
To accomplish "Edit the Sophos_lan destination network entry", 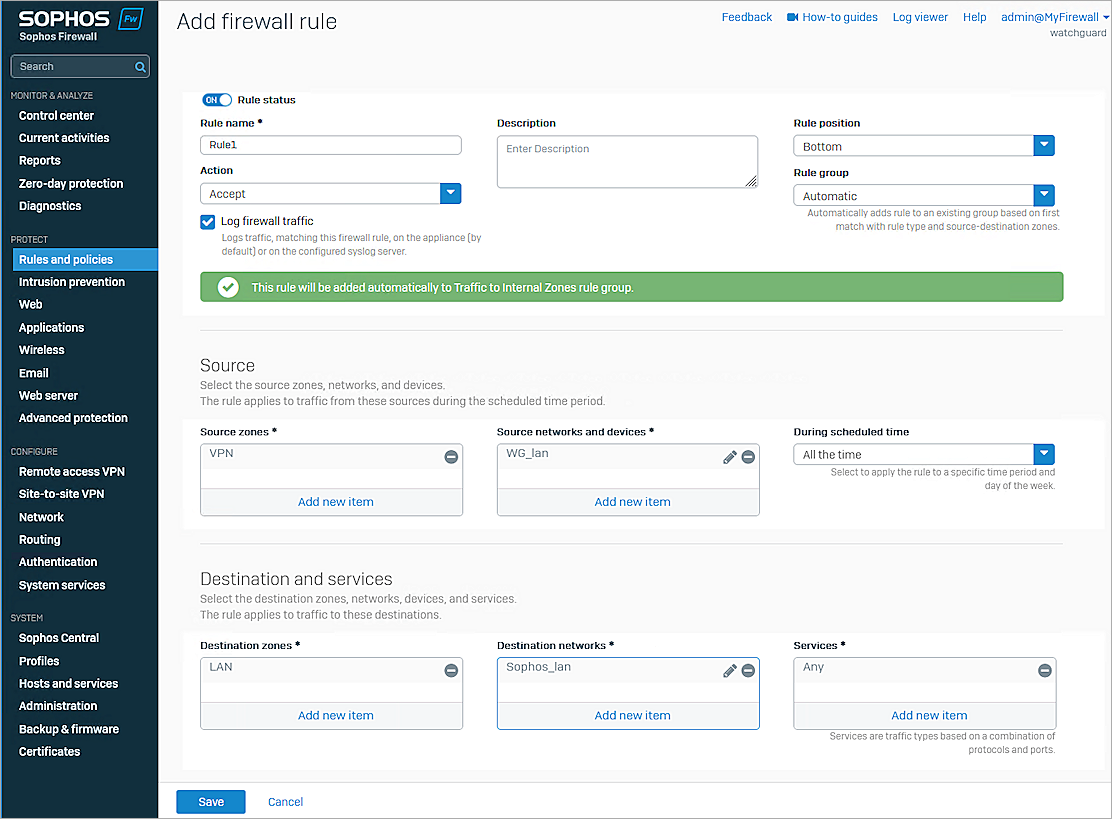I will [x=729, y=670].
